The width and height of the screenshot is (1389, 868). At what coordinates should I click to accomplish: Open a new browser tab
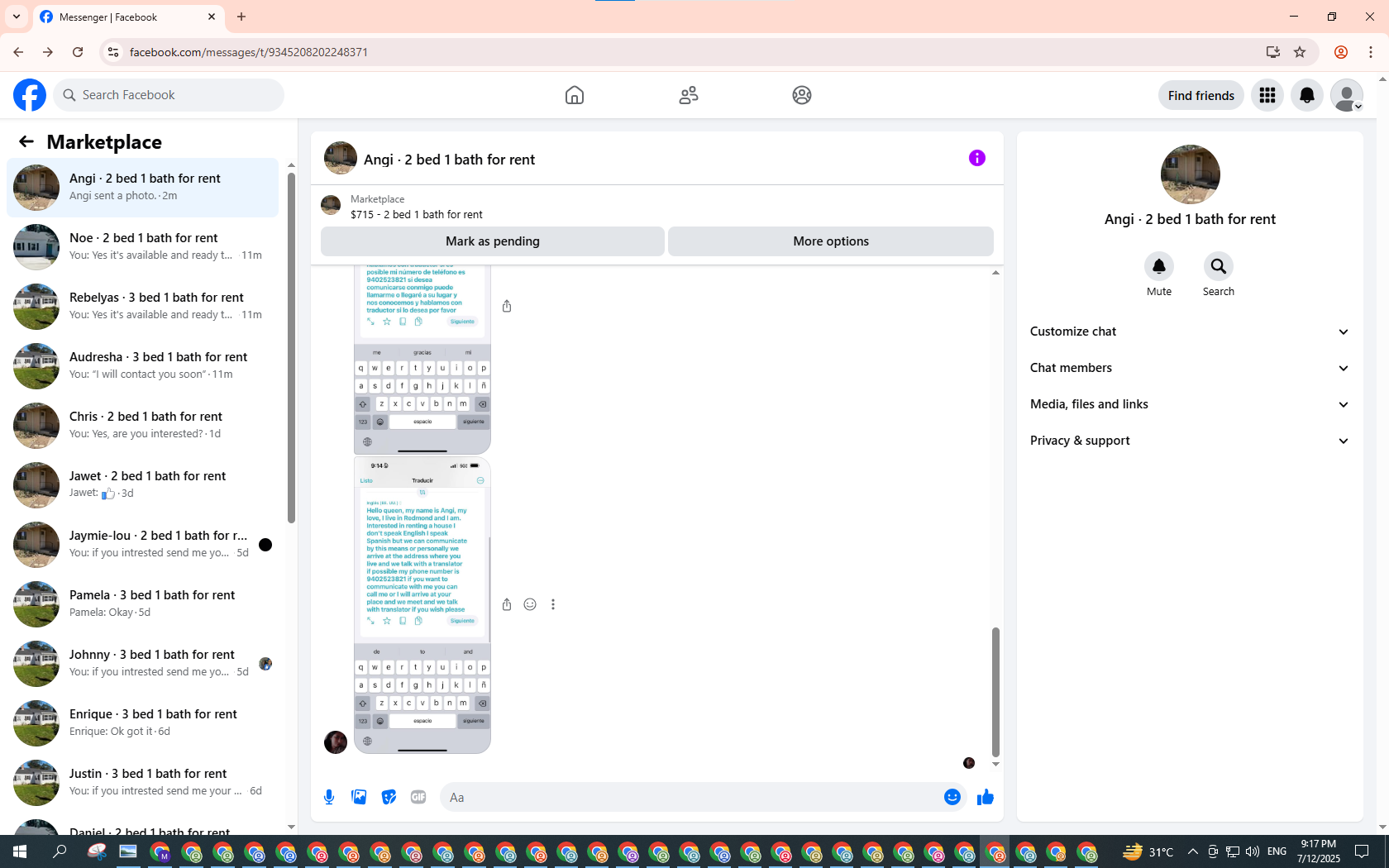click(x=241, y=17)
